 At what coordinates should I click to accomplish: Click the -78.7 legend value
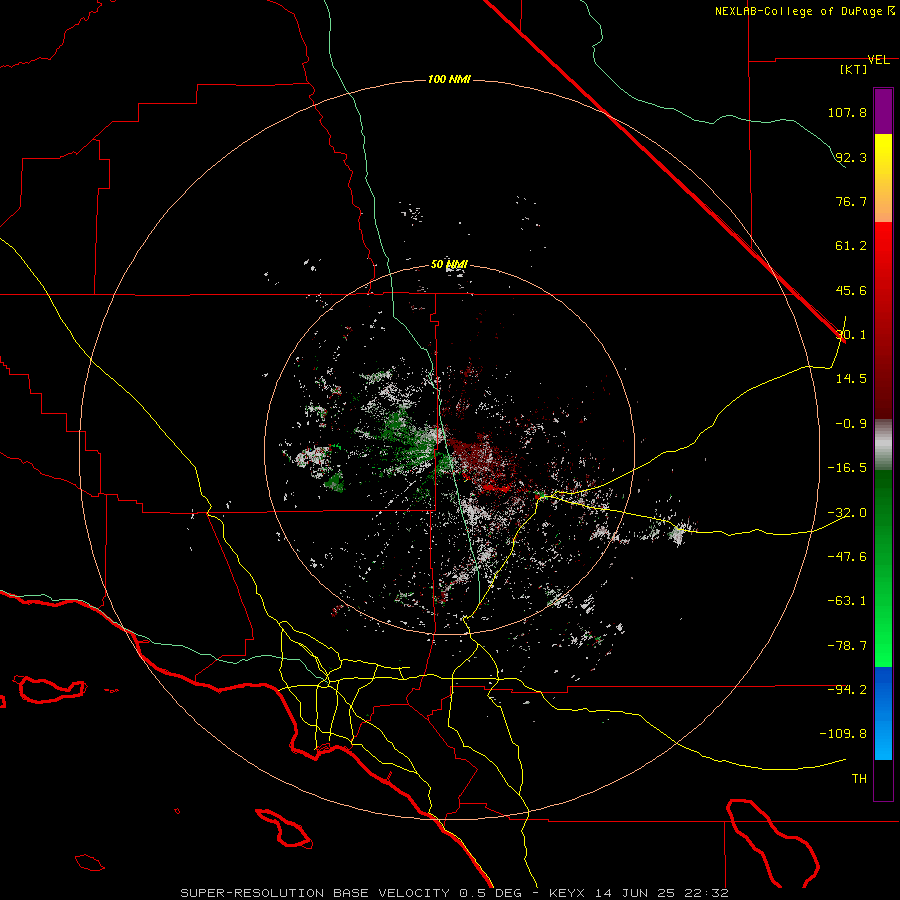pyautogui.click(x=847, y=646)
